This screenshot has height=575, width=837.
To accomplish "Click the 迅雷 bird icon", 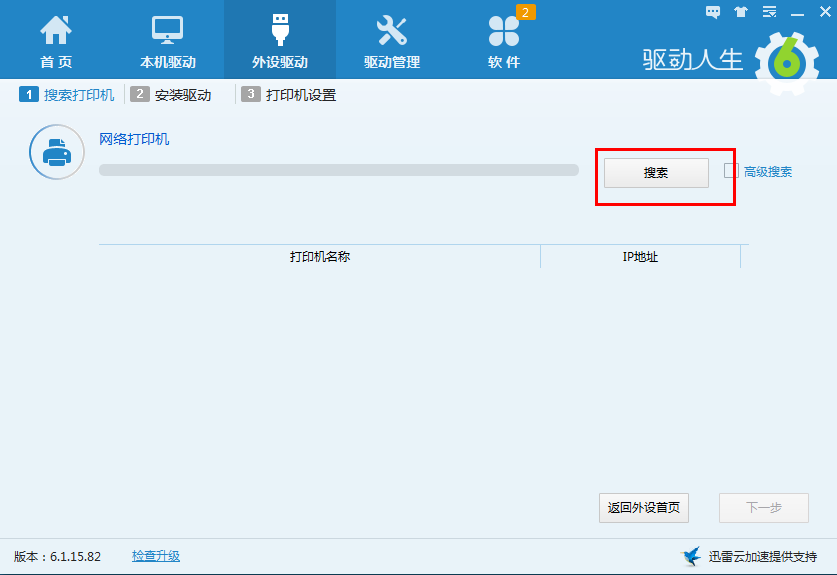I will coord(690,556).
